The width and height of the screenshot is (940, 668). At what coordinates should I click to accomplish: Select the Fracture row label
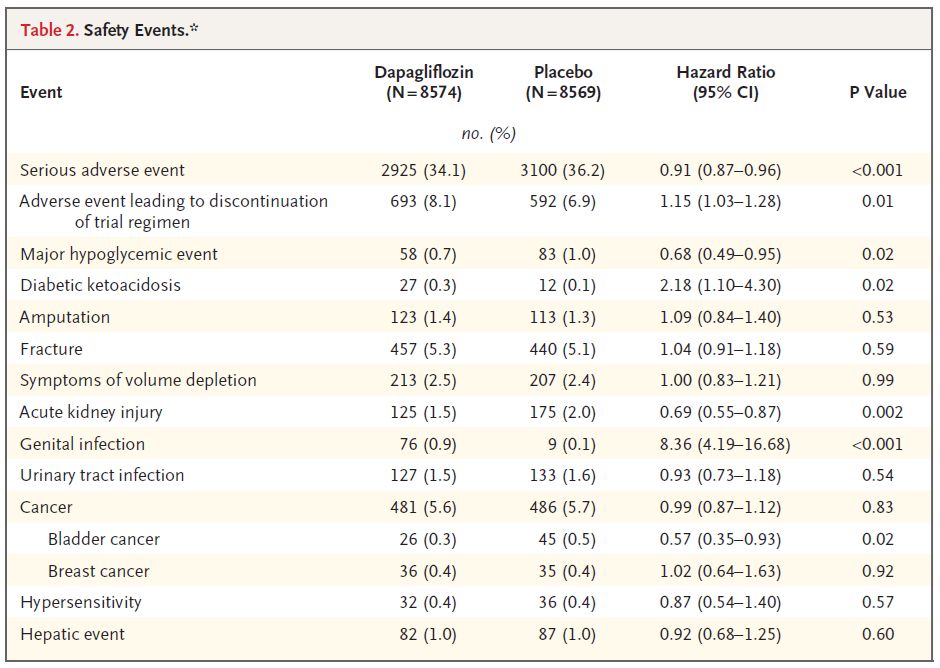point(51,349)
